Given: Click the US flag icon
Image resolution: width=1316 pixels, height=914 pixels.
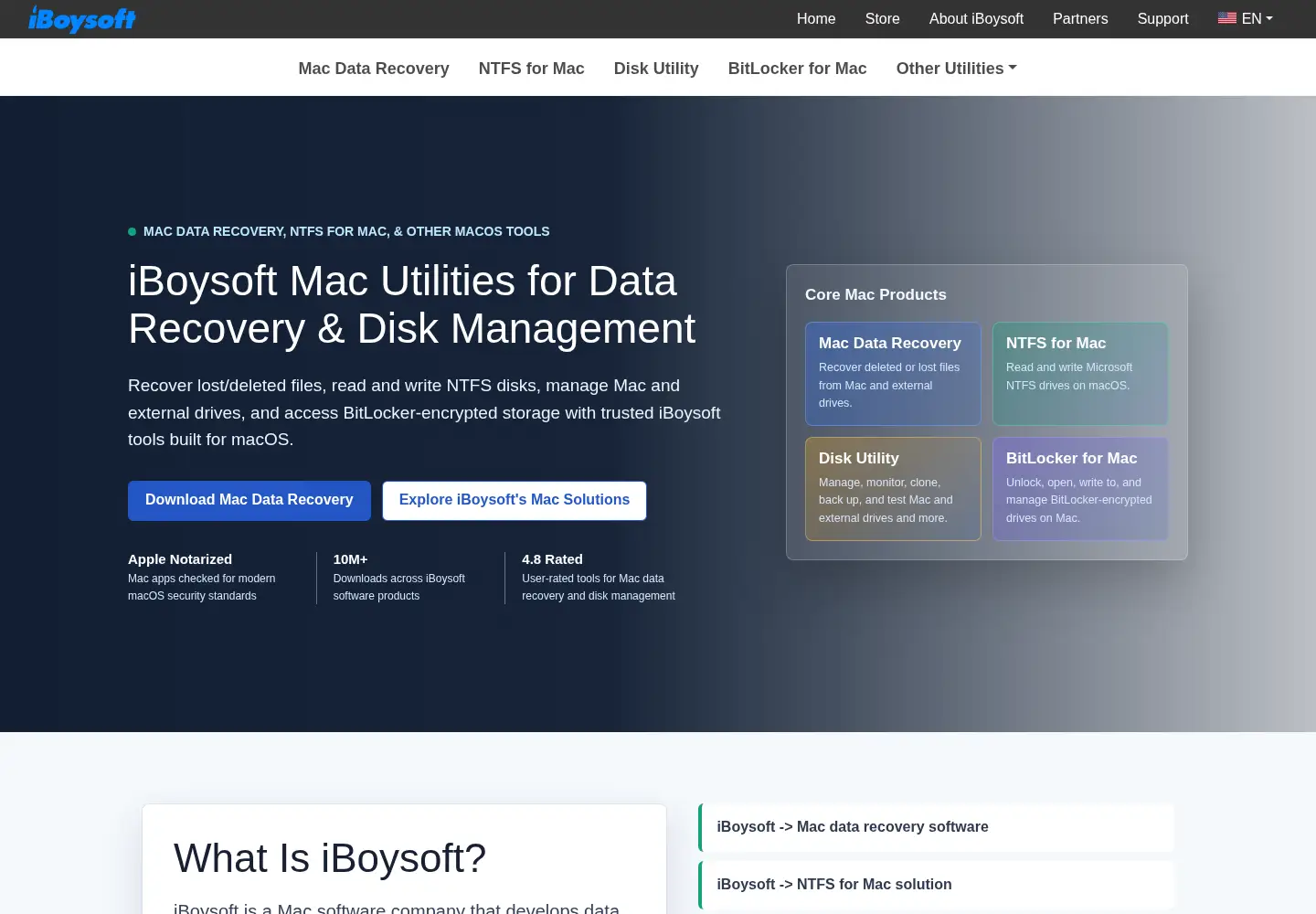Looking at the screenshot, I should click(1226, 18).
